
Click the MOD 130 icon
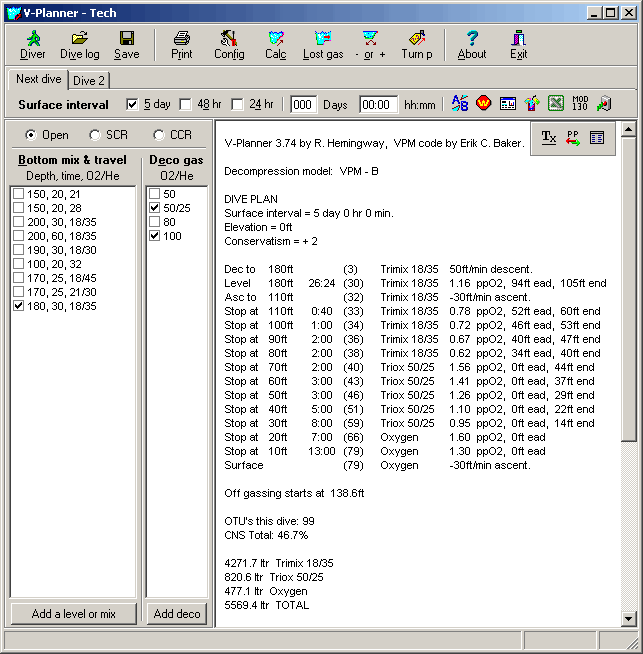[580, 104]
